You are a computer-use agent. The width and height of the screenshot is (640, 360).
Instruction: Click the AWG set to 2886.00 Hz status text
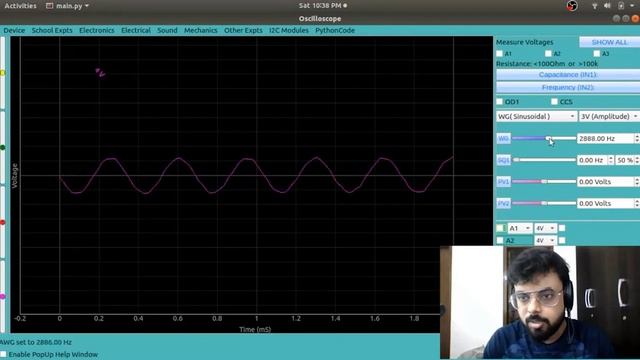36,342
